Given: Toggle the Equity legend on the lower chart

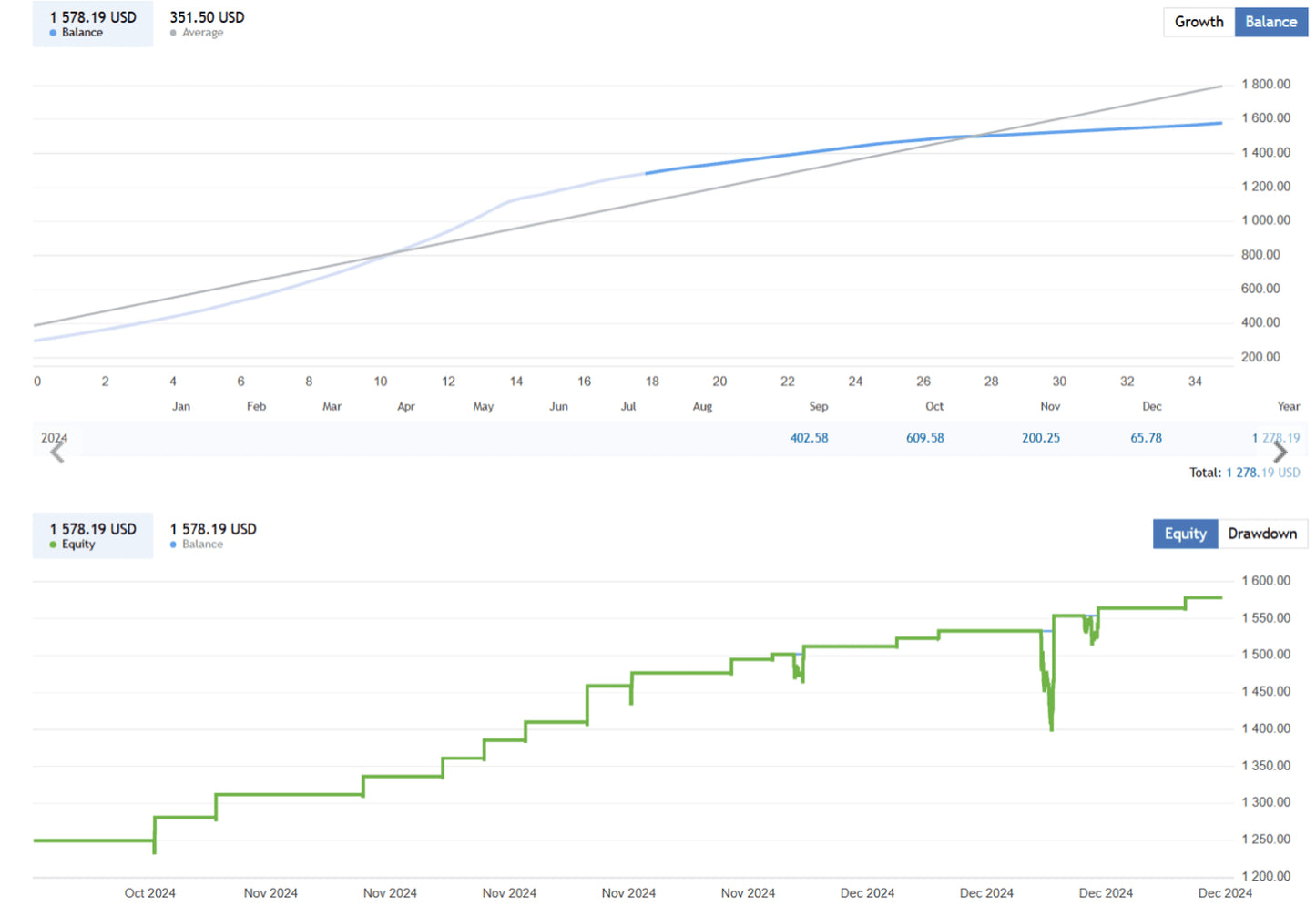Looking at the screenshot, I should tap(93, 535).
